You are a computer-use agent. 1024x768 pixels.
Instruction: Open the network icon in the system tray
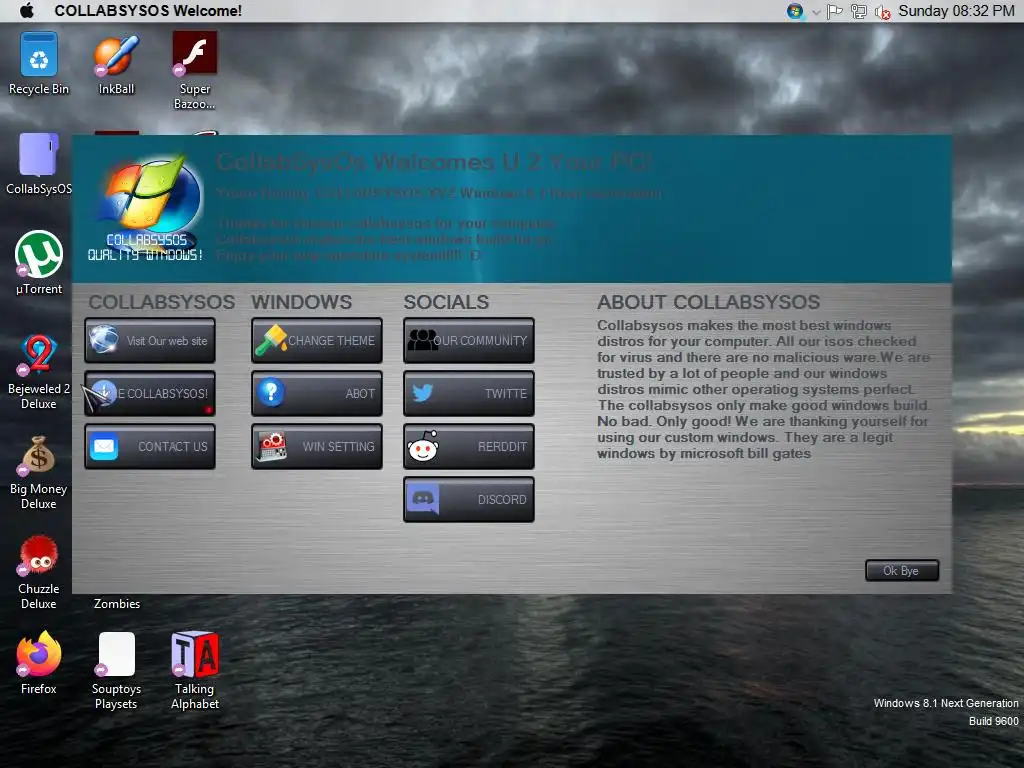tap(859, 12)
